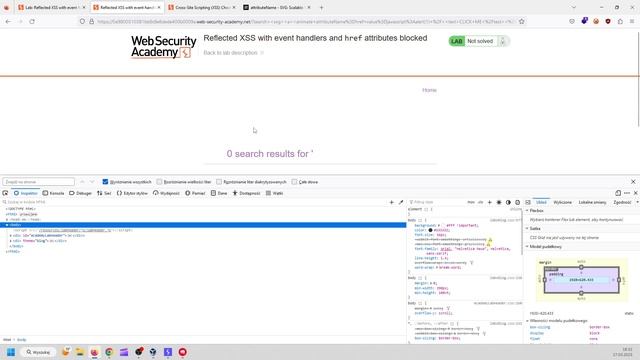
Task: Expand the head element node
Action: point(7,220)
